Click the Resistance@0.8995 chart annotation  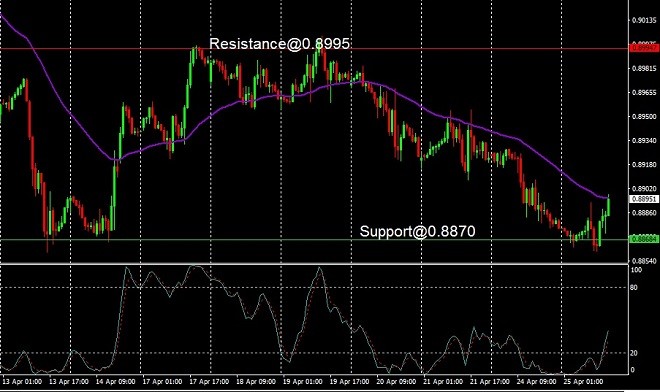click(x=279, y=43)
